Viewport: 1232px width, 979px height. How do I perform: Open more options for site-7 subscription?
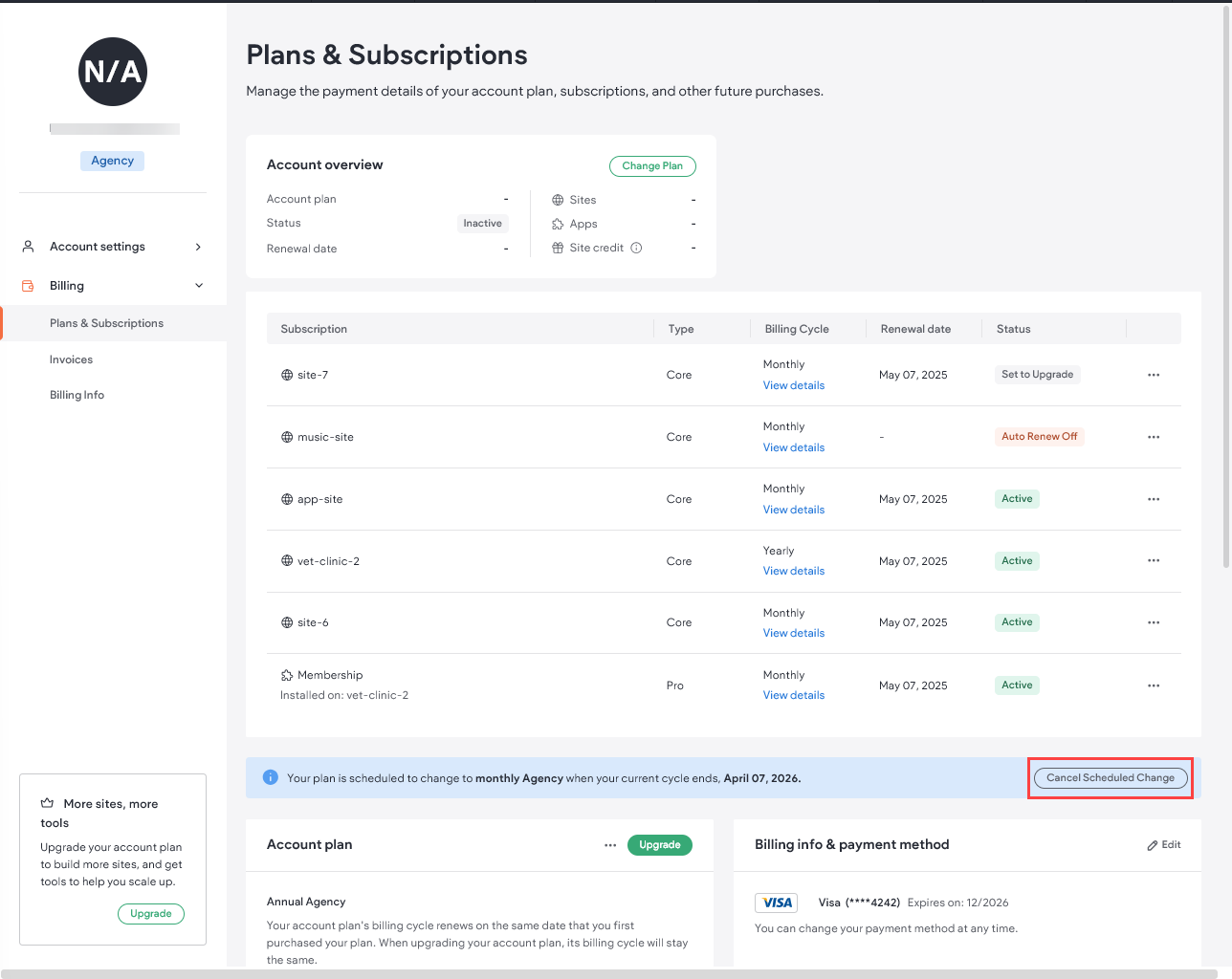[1153, 375]
